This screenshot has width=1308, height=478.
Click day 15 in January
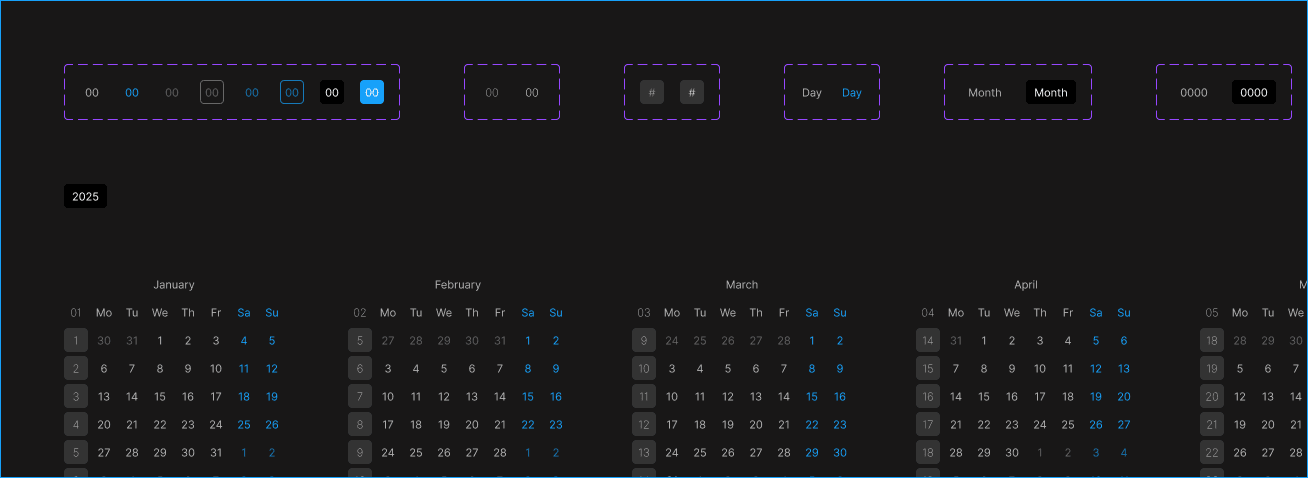(x=160, y=397)
